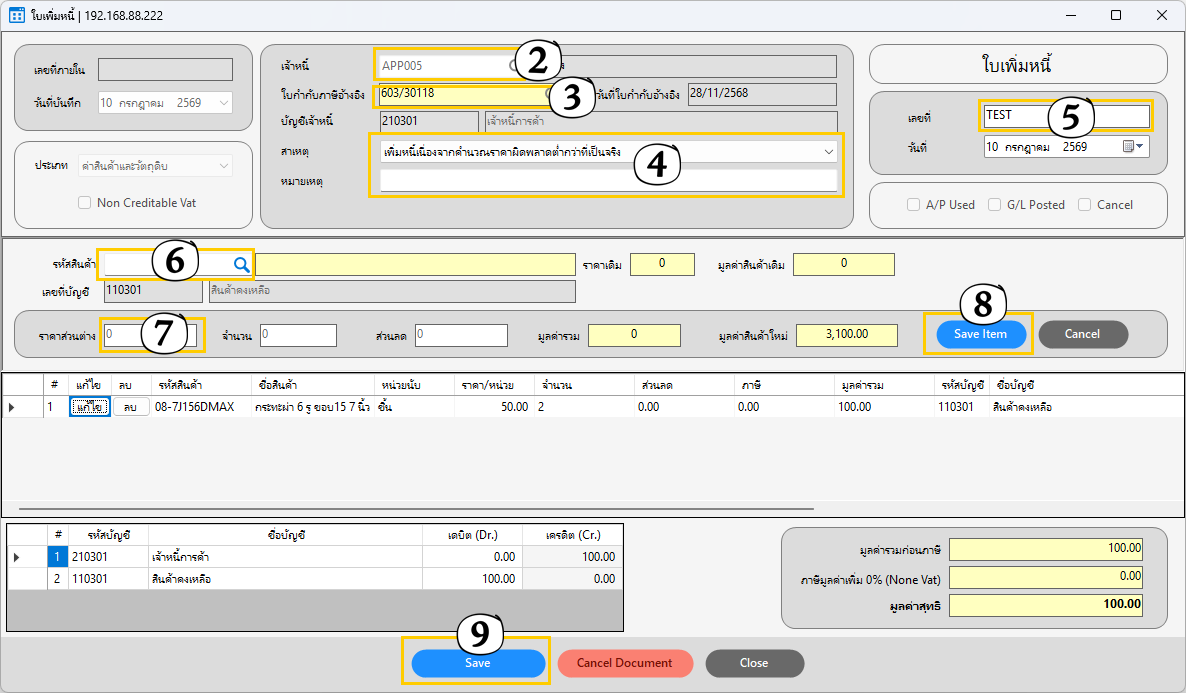This screenshot has width=1186, height=693.
Task: Click the ราคาส่วนต่าง price difference field
Action: pos(151,334)
